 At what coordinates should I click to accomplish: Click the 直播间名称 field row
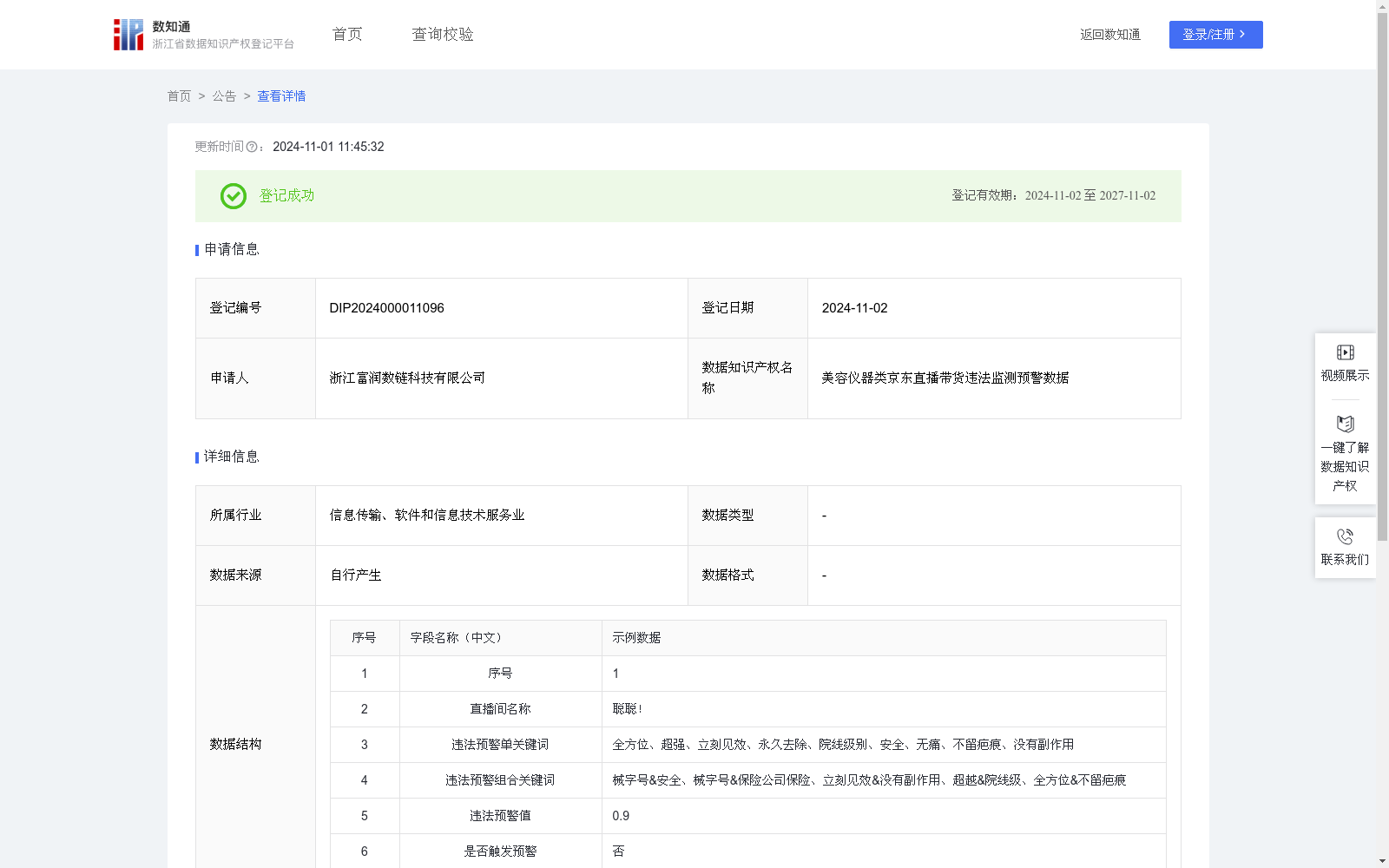[x=748, y=709]
